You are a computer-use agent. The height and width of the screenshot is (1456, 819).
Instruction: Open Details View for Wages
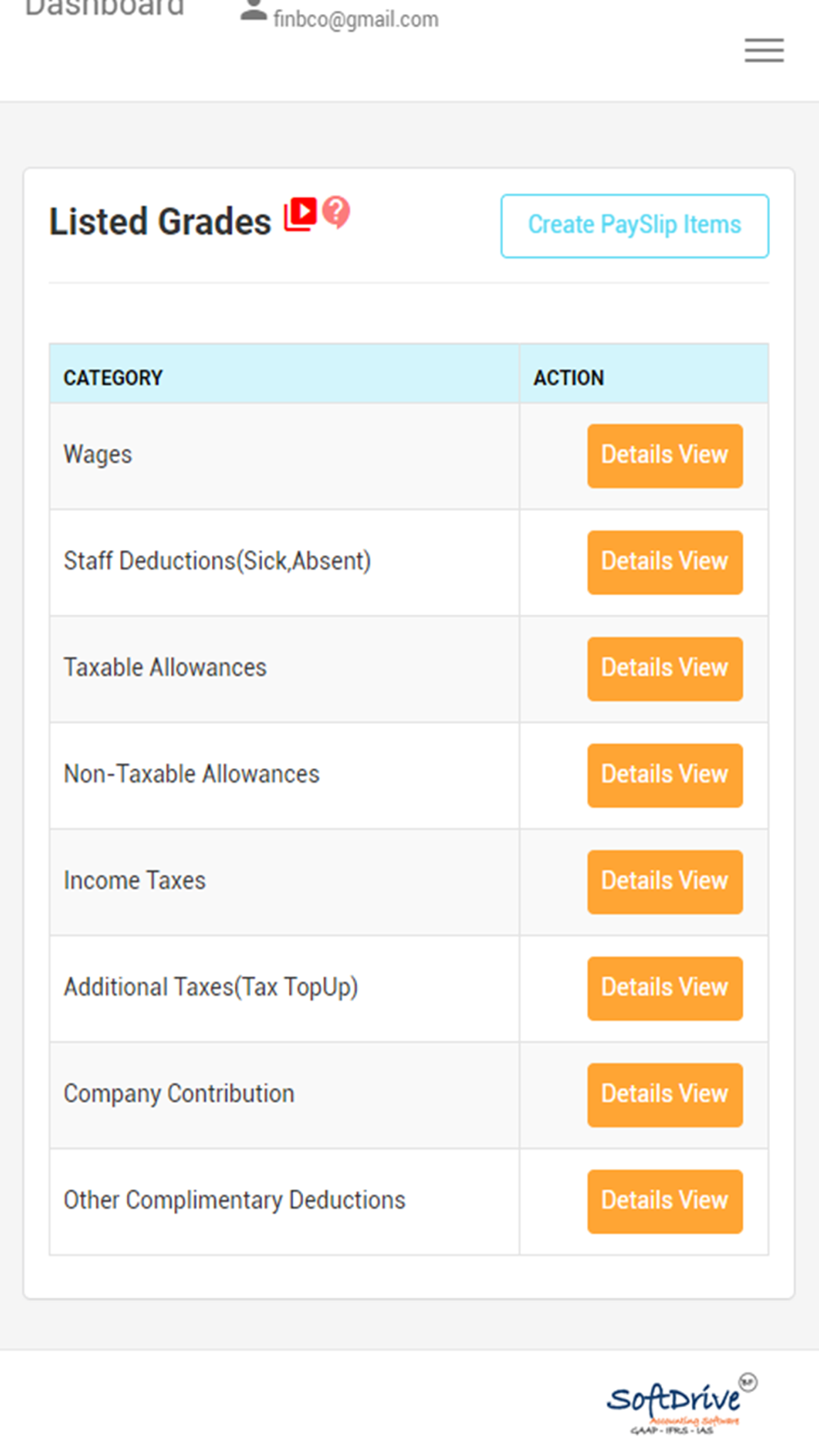[665, 456]
